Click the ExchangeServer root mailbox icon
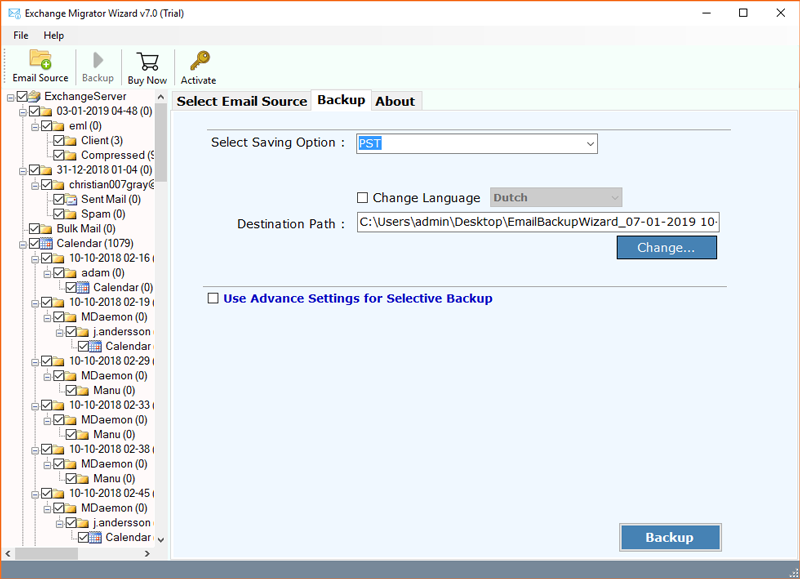800x579 pixels. click(35, 96)
